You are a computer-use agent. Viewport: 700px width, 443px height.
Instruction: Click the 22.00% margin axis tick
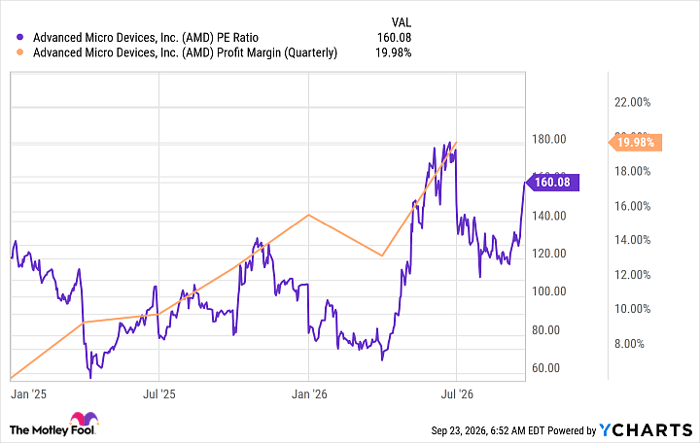point(632,102)
